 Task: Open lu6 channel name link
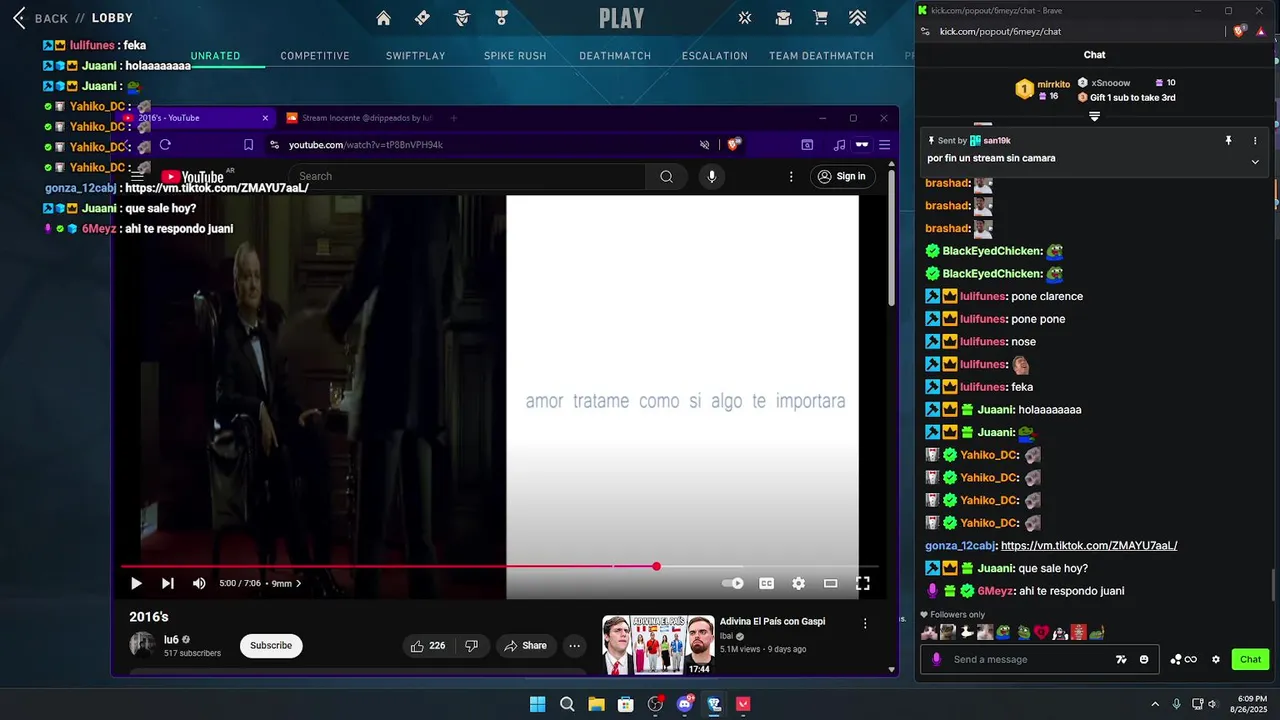[171, 640]
